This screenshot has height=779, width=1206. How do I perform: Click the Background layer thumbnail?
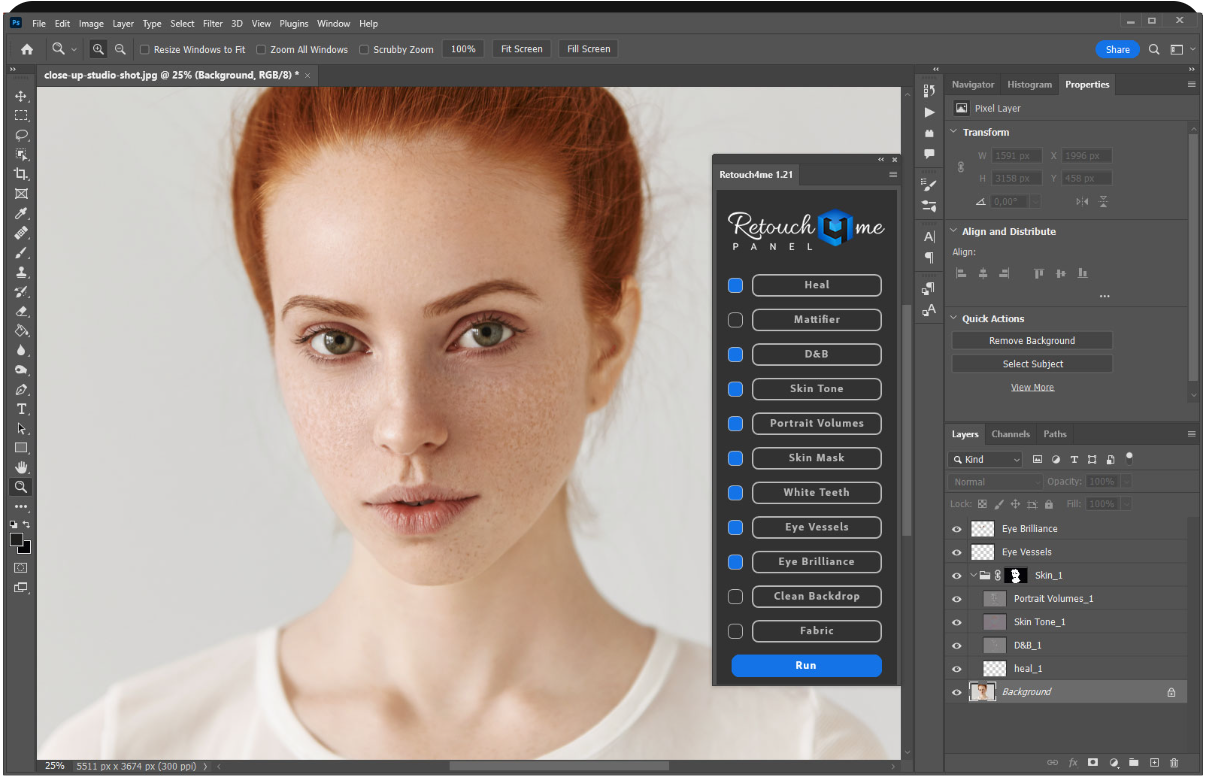pos(983,692)
